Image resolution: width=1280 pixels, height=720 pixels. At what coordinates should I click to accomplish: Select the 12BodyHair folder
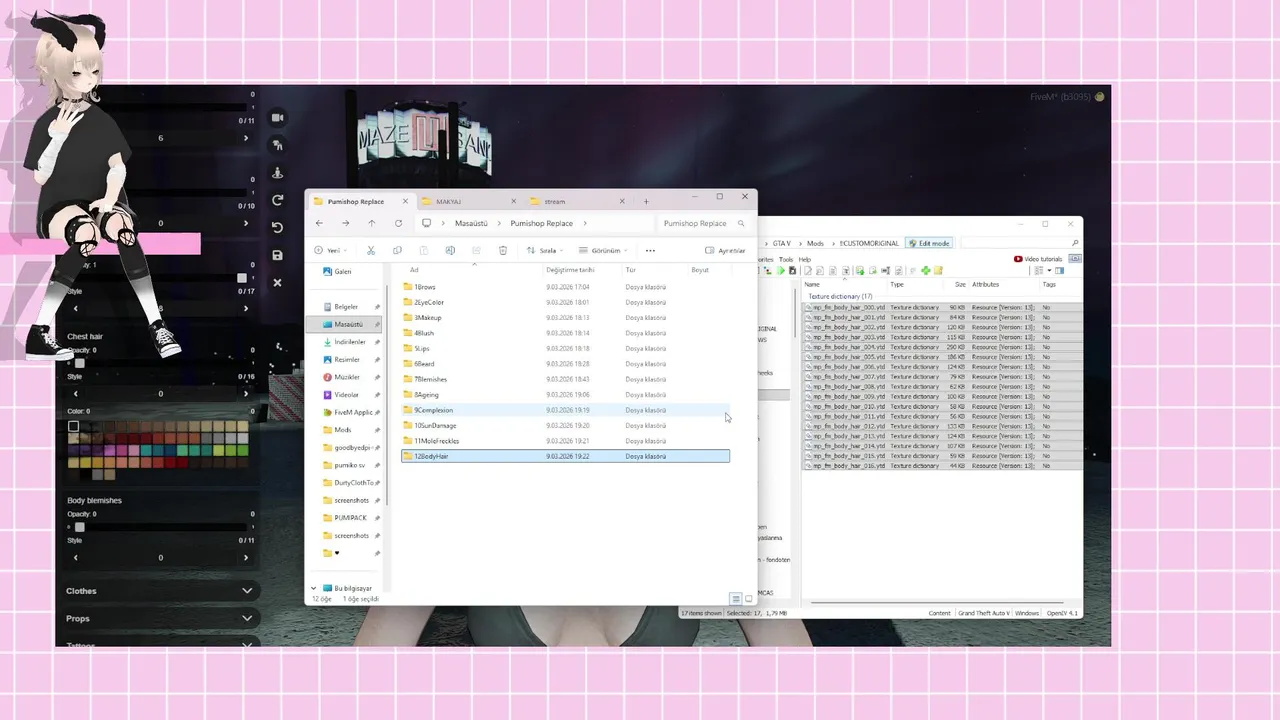click(565, 456)
